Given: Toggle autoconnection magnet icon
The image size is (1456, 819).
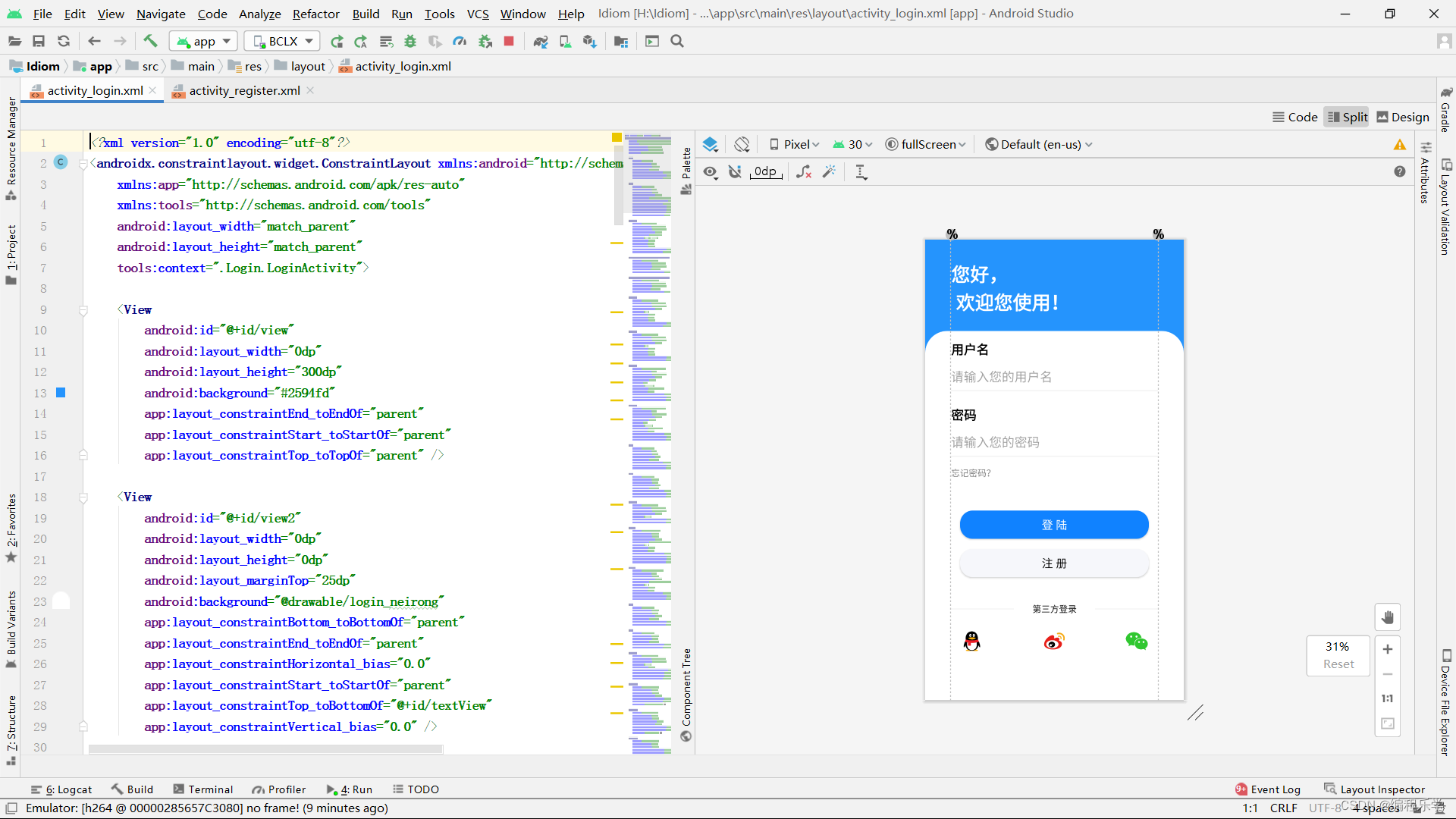Looking at the screenshot, I should (x=735, y=172).
